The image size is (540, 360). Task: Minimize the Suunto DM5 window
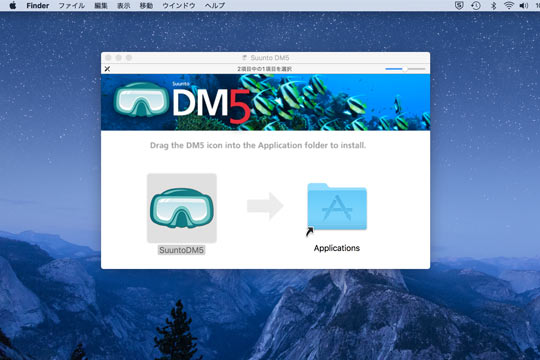pos(118,58)
